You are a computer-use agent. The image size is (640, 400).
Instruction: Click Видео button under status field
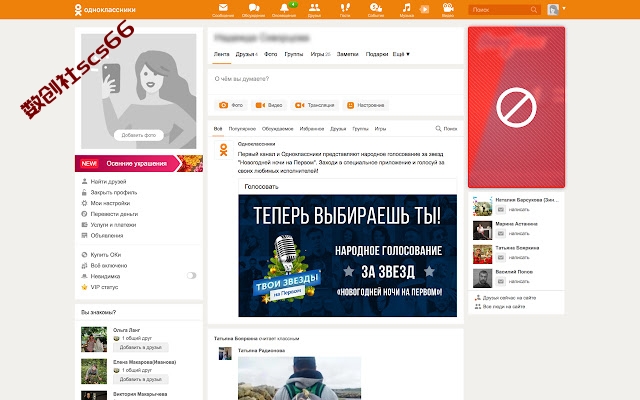[269, 105]
